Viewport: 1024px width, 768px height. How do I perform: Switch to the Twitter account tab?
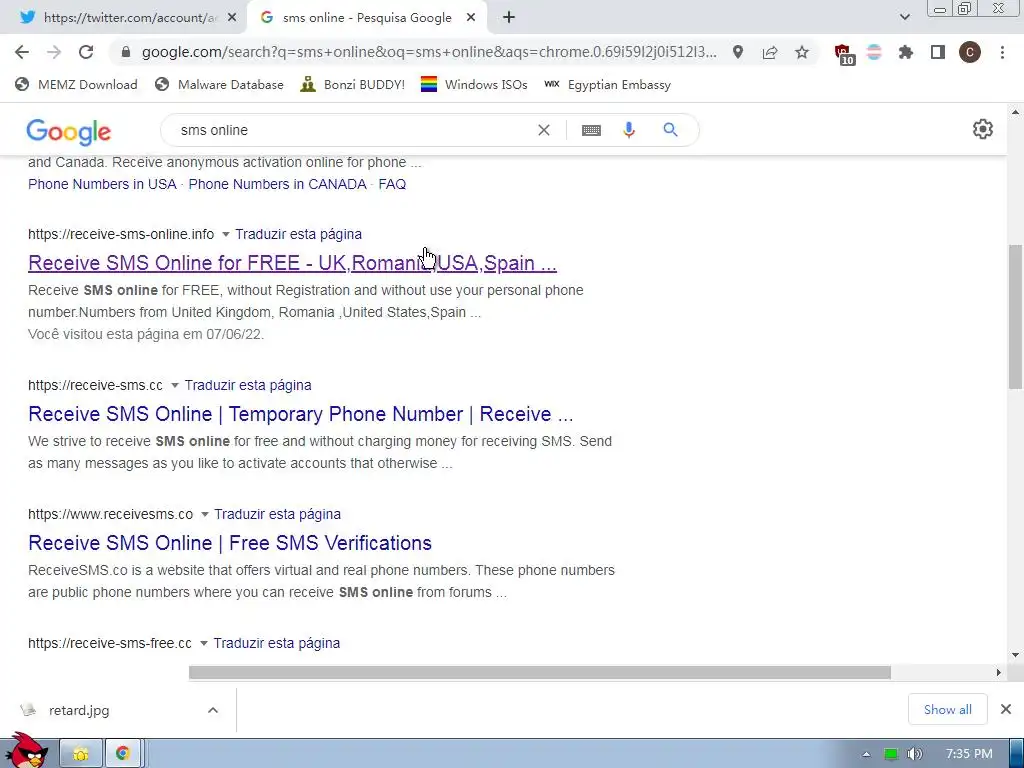[x=124, y=18]
